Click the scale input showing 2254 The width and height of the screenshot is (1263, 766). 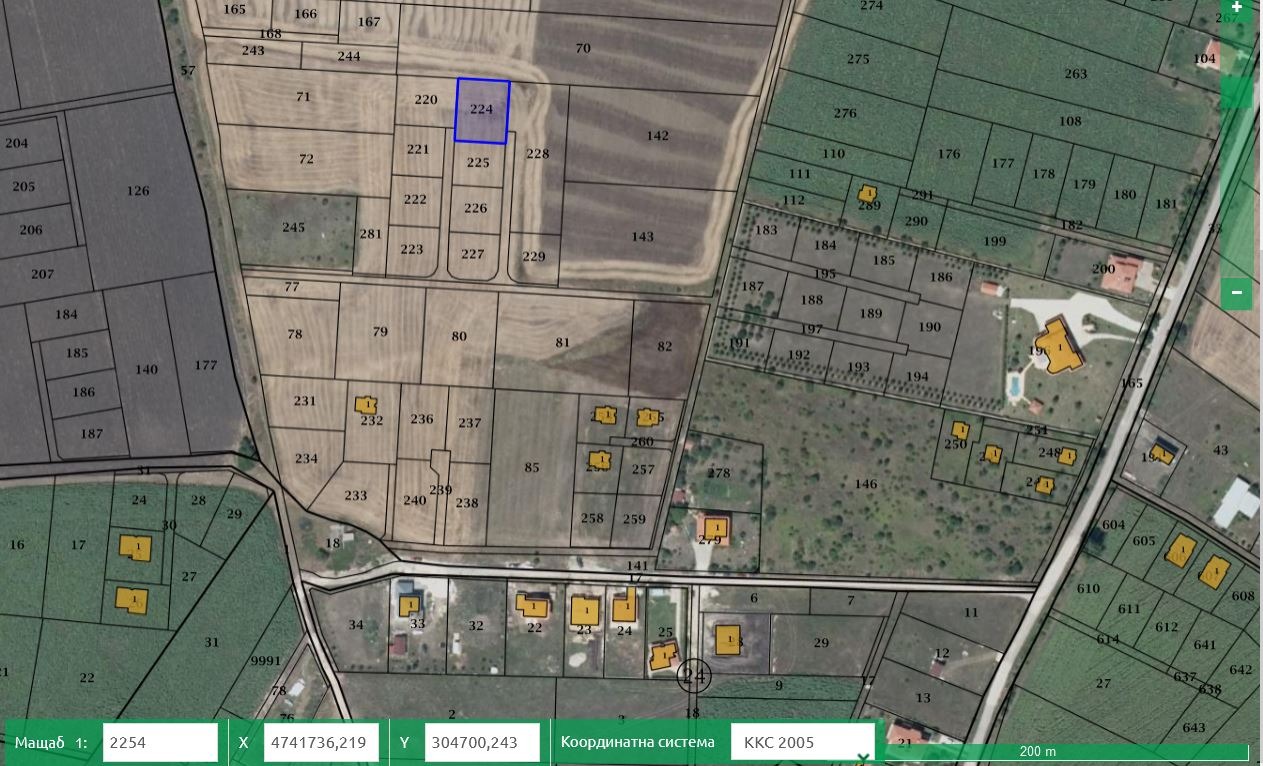160,742
